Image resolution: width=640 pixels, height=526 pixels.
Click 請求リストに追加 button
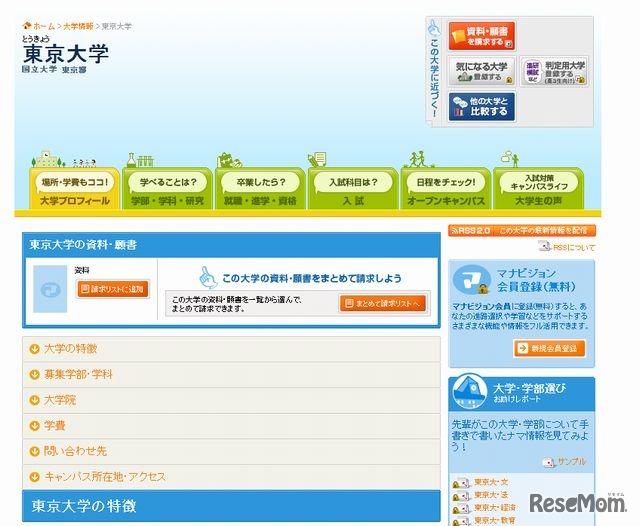[x=113, y=289]
